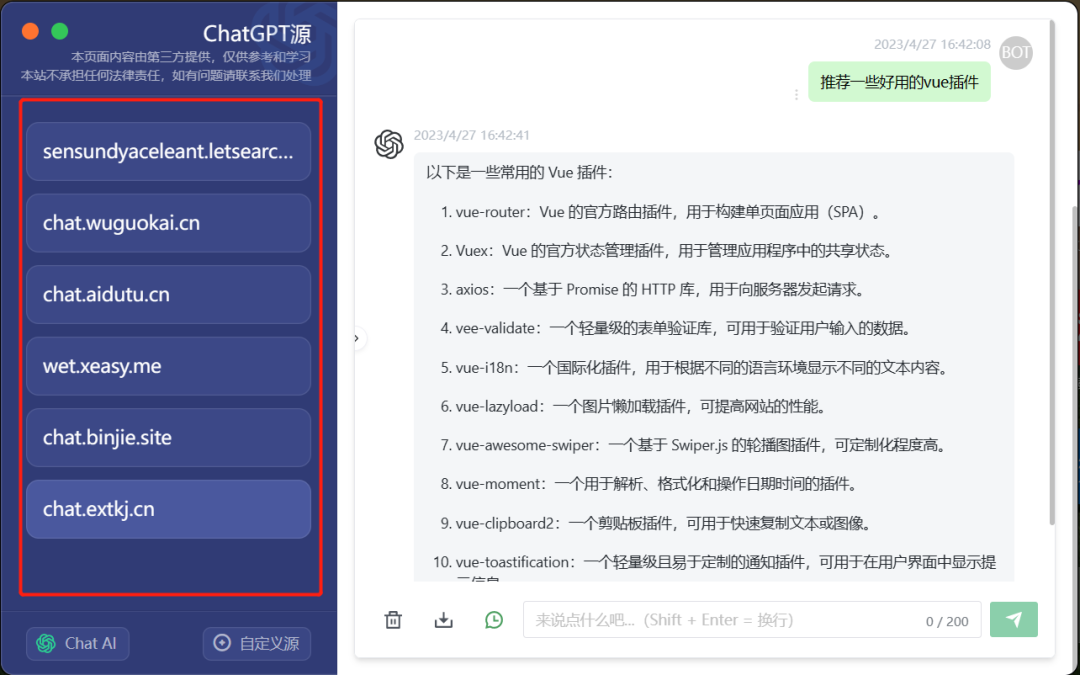This screenshot has height=675, width=1080.
Task: Choose the wet.xeasy.me source
Action: (168, 366)
